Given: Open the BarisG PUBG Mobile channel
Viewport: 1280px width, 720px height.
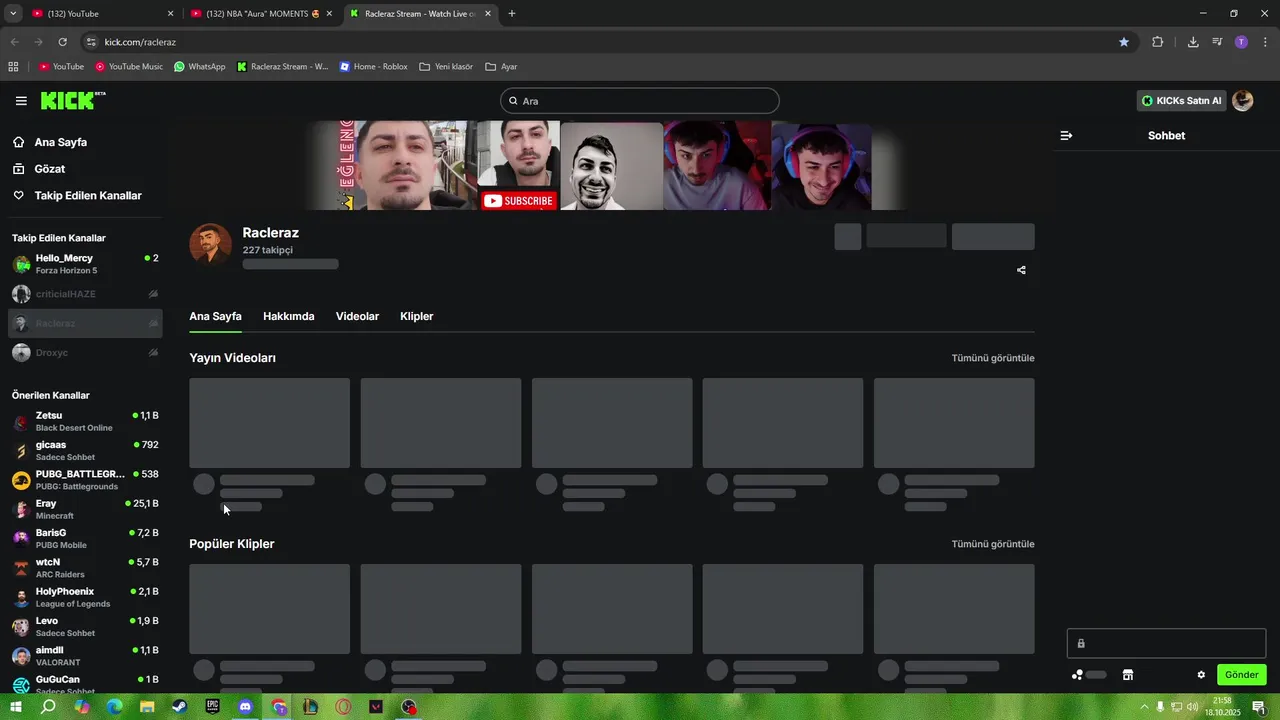Looking at the screenshot, I should 85,539.
